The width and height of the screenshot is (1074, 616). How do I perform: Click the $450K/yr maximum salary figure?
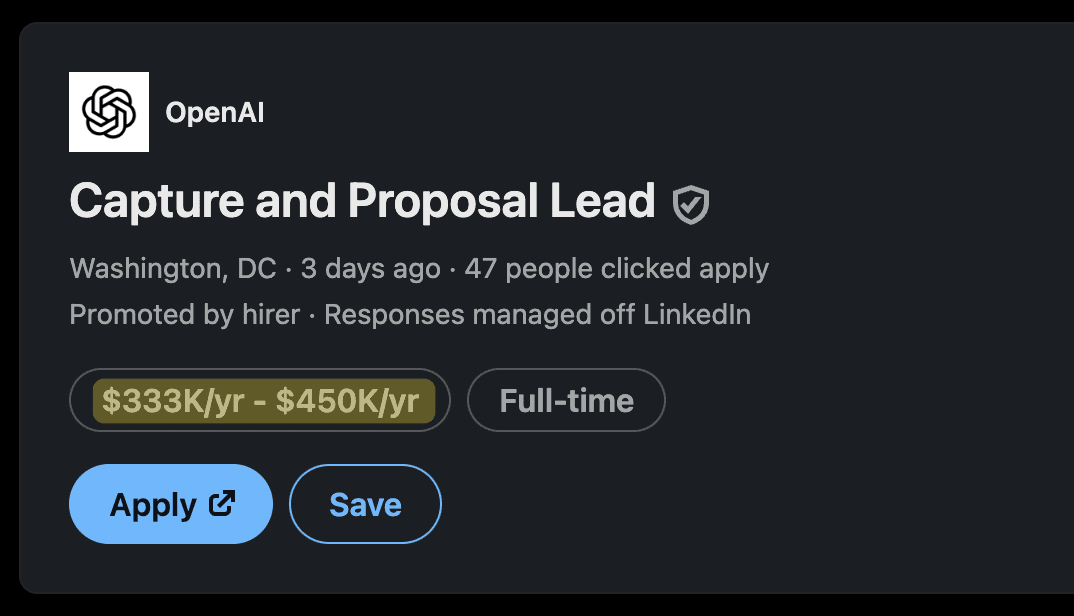coord(347,401)
